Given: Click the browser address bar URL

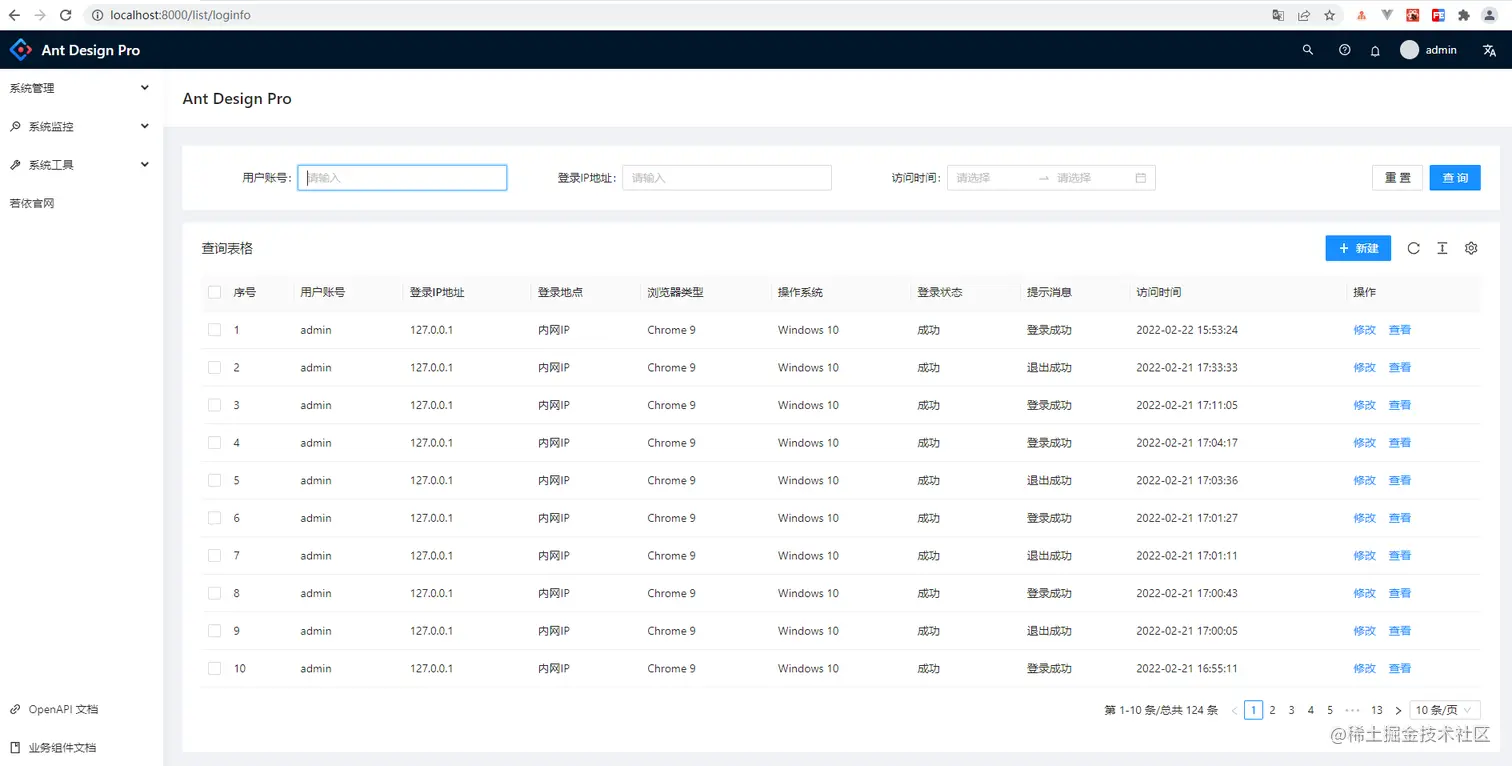Looking at the screenshot, I should click(180, 15).
